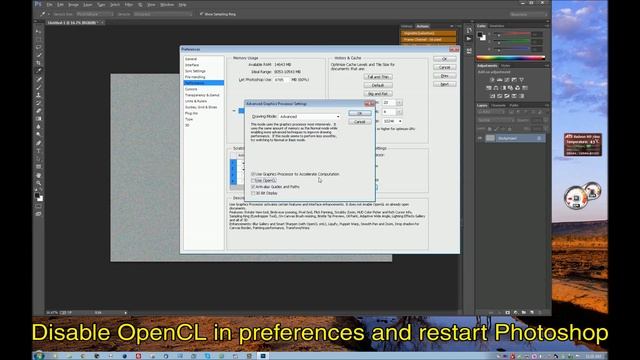Open the Drawing Mode Advanced dropdown
Screen dimensions: 640x360
tap(309, 117)
